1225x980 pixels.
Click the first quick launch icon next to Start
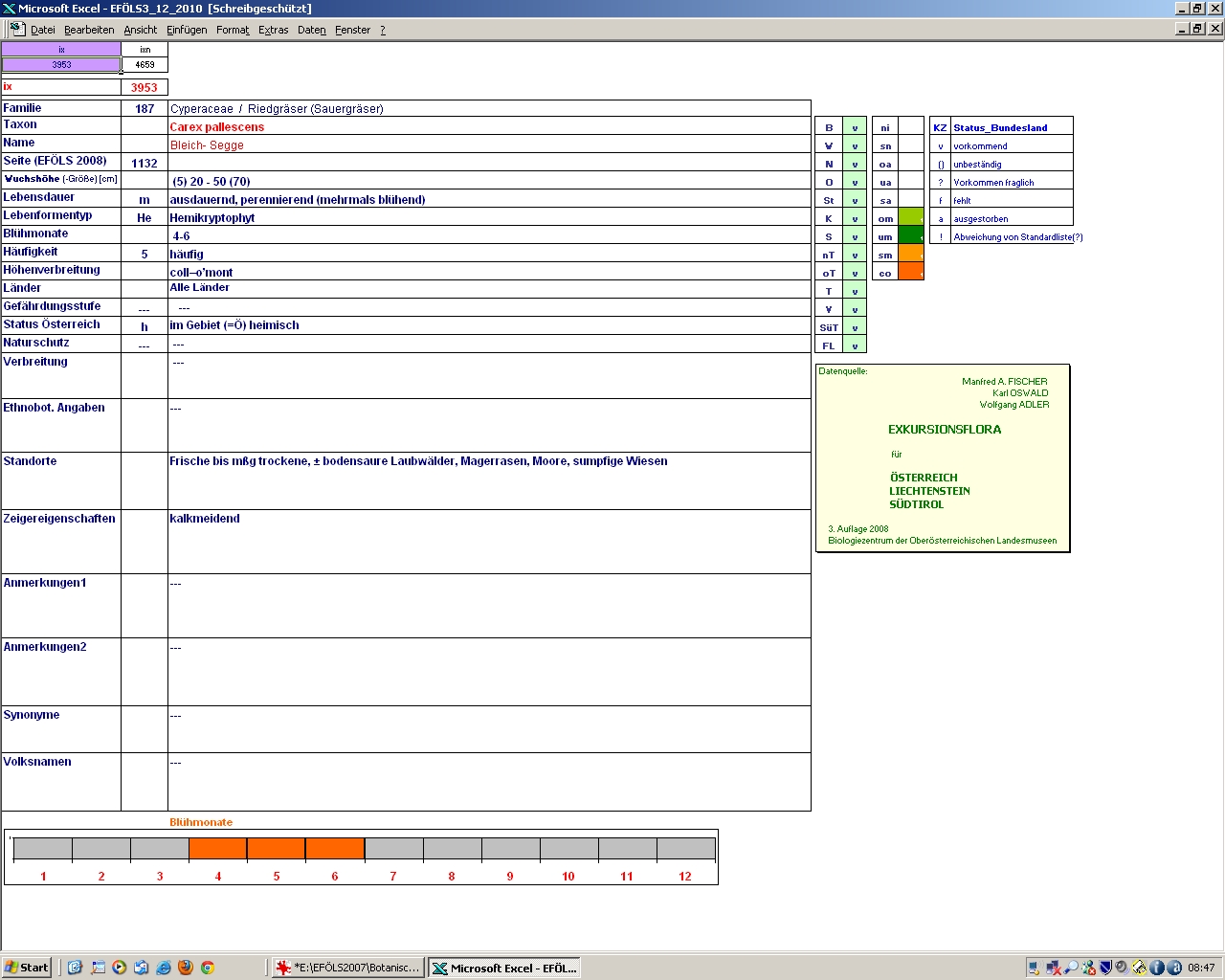pos(75,968)
